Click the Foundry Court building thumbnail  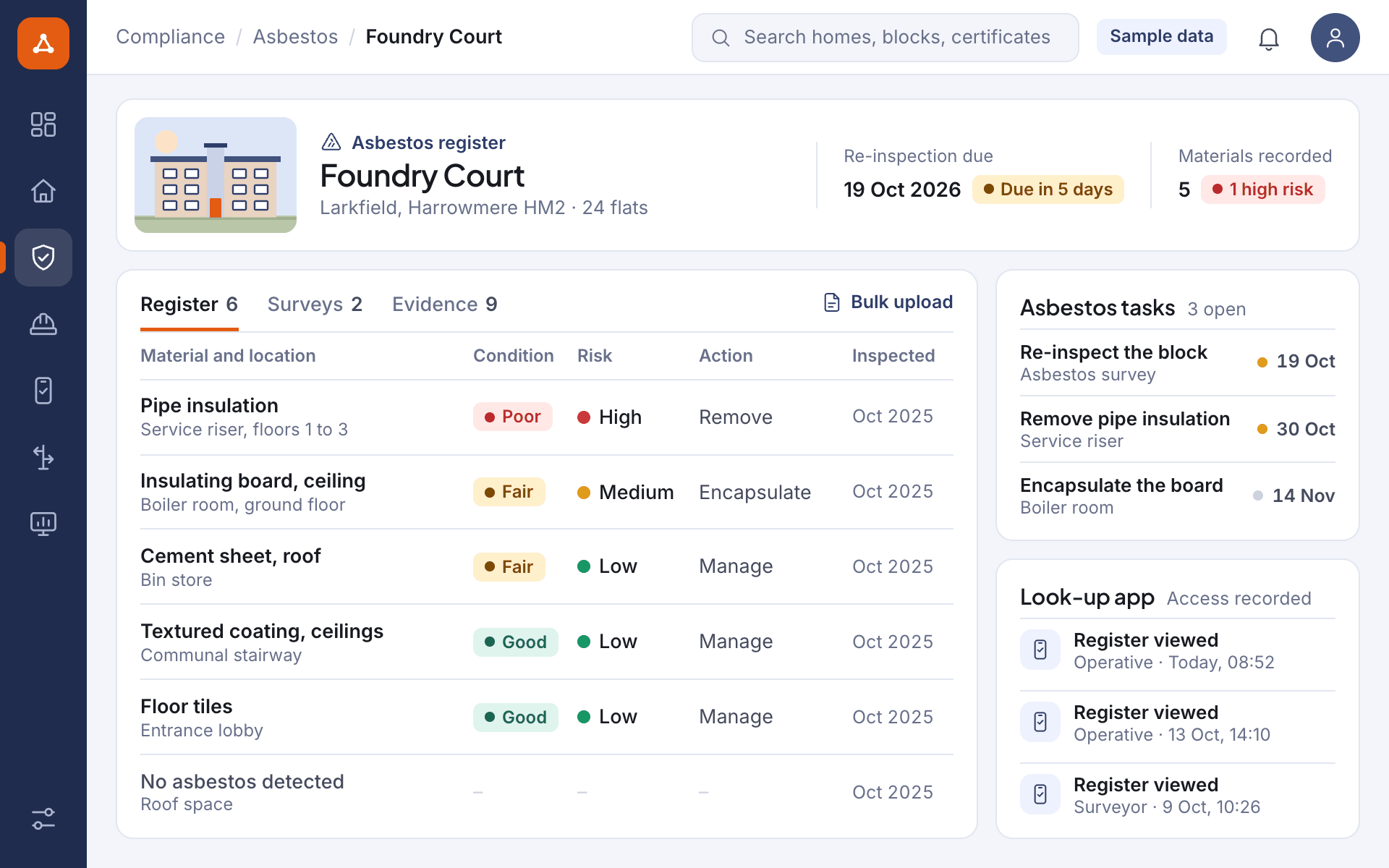click(x=216, y=175)
